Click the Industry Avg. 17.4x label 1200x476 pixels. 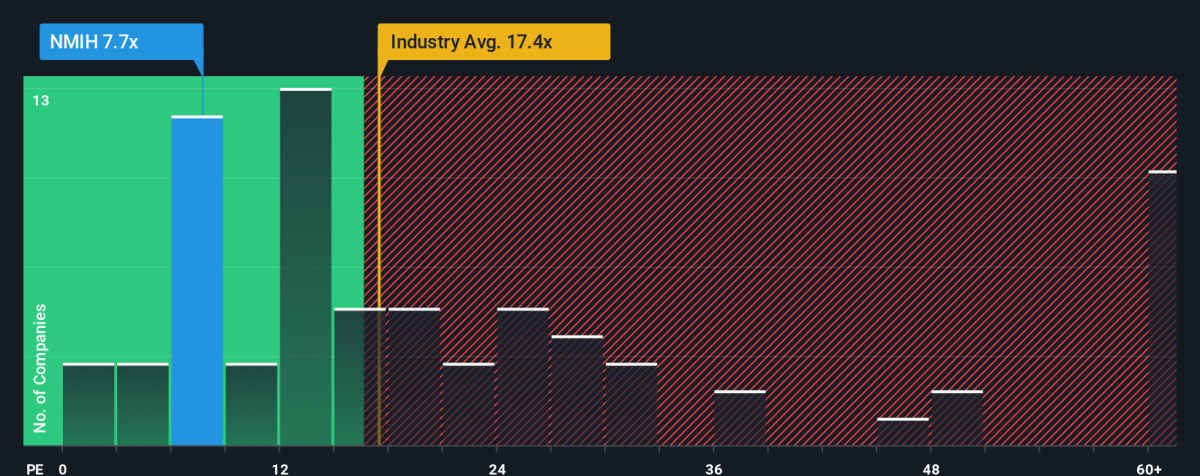point(494,43)
